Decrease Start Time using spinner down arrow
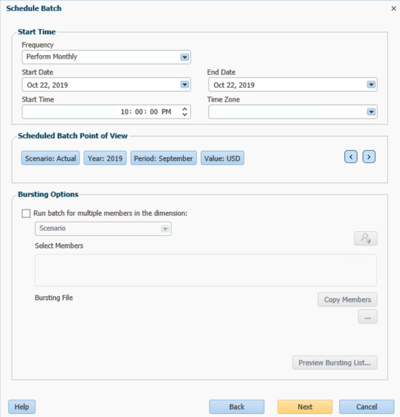400x417 pixels. coord(185,114)
